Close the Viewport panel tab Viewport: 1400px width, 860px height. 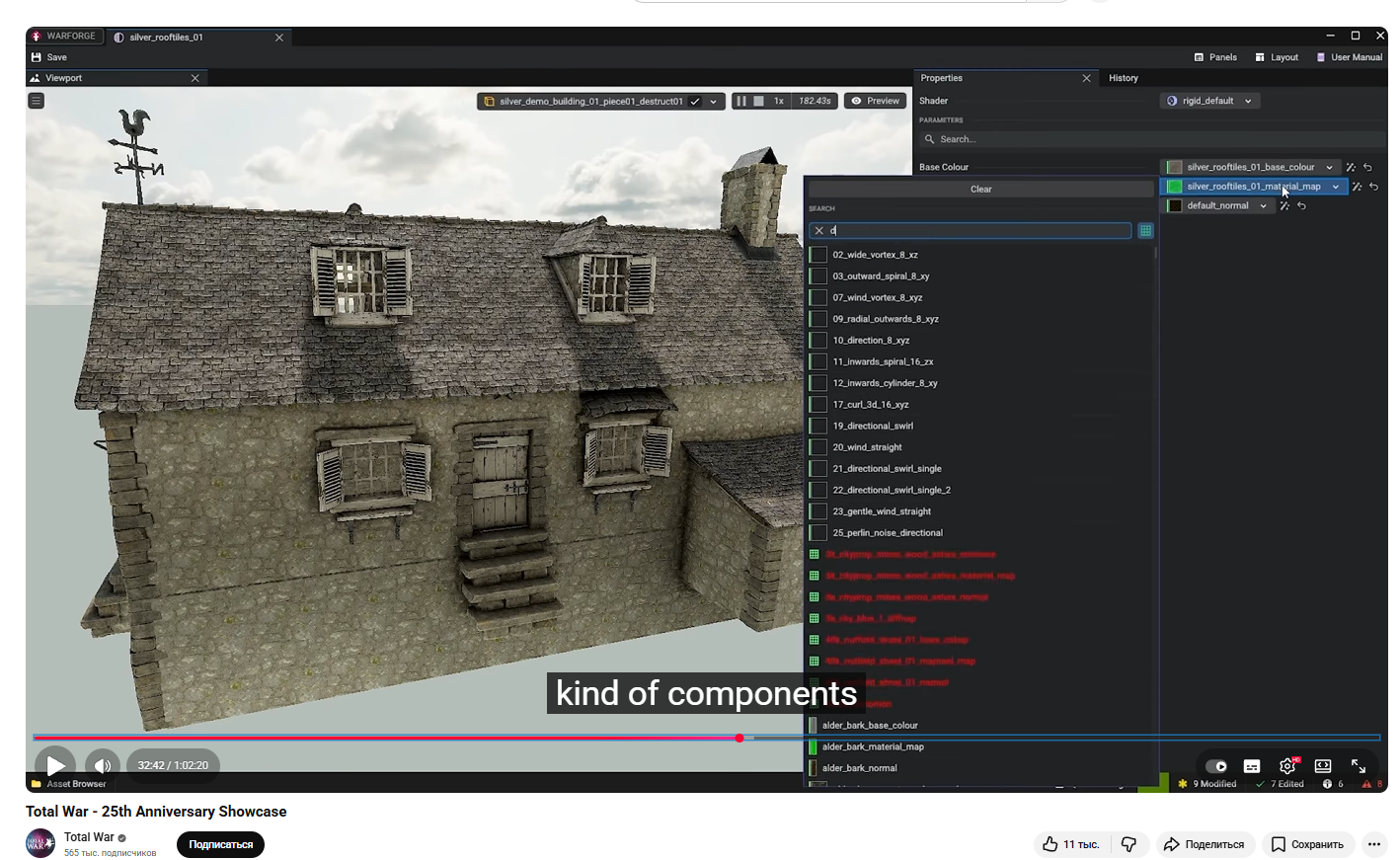coord(195,78)
